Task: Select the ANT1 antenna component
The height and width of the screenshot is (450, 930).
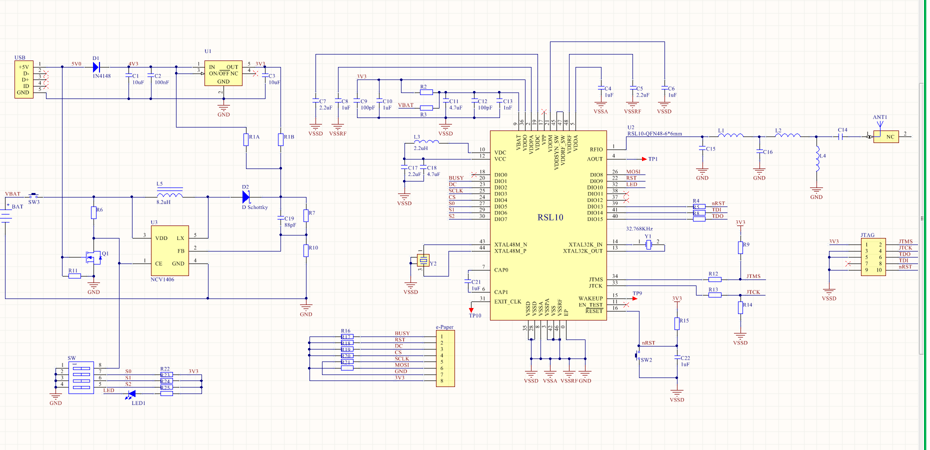Action: coord(884,136)
